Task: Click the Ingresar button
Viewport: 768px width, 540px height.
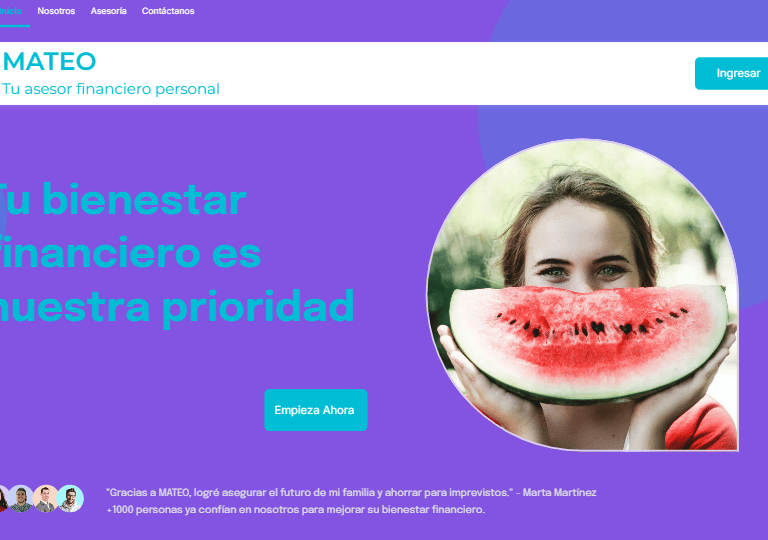Action: (x=732, y=74)
